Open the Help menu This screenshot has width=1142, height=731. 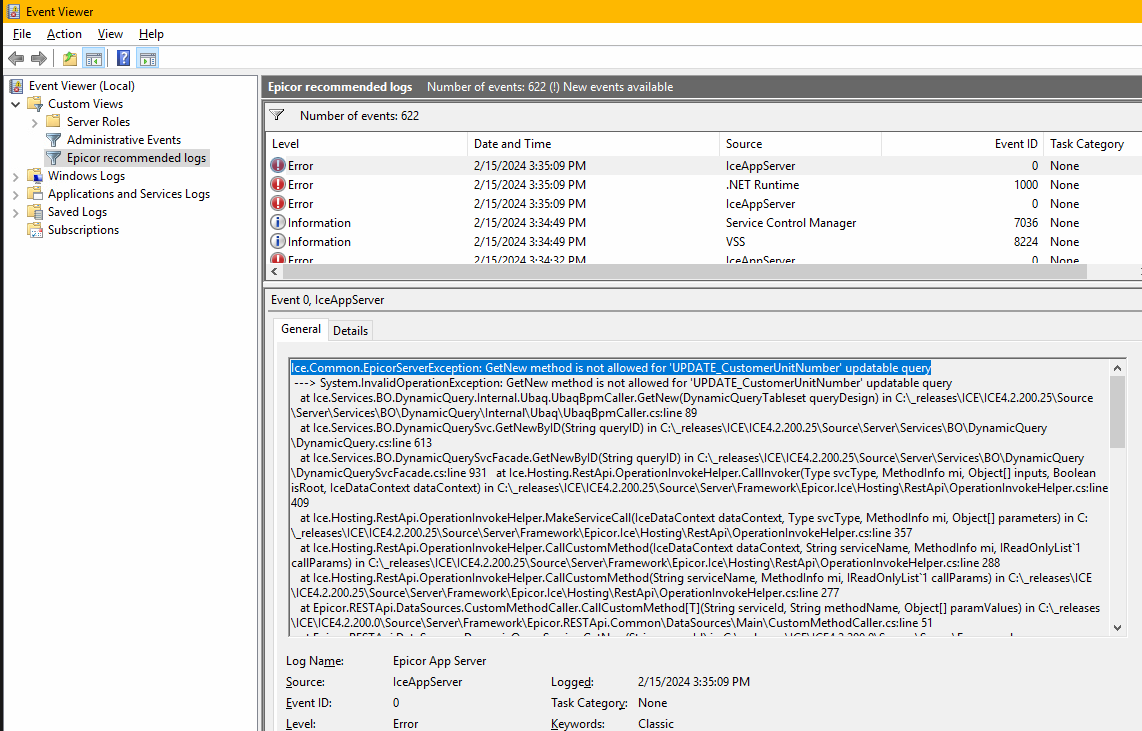151,33
